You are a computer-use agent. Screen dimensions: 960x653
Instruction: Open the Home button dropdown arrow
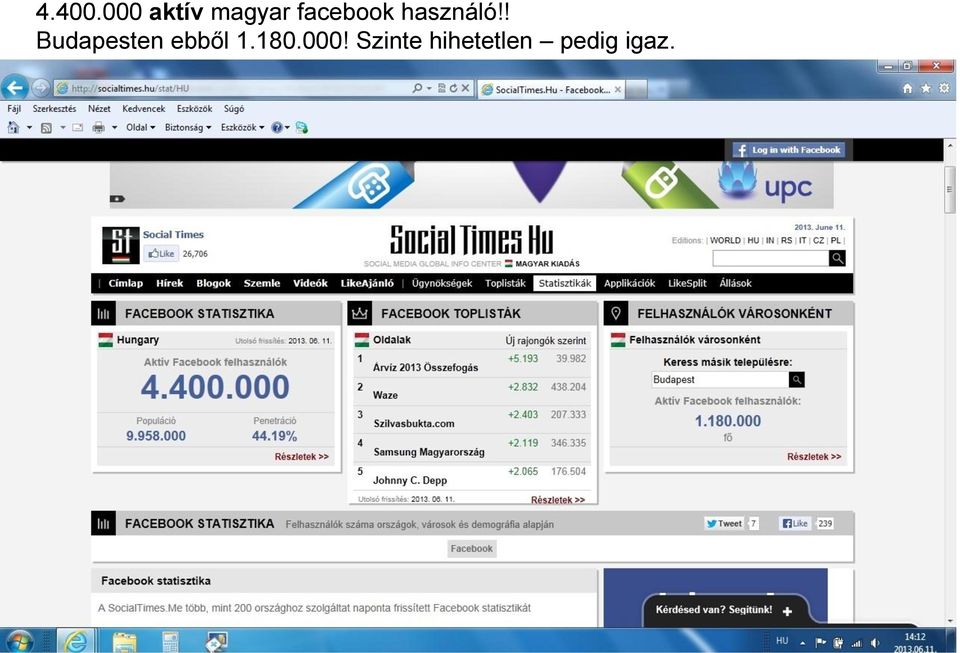(29, 127)
